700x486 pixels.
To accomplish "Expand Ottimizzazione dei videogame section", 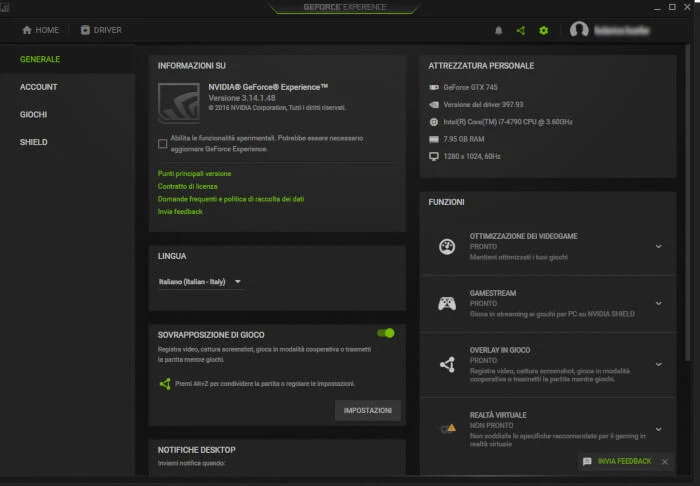I will coord(658,246).
